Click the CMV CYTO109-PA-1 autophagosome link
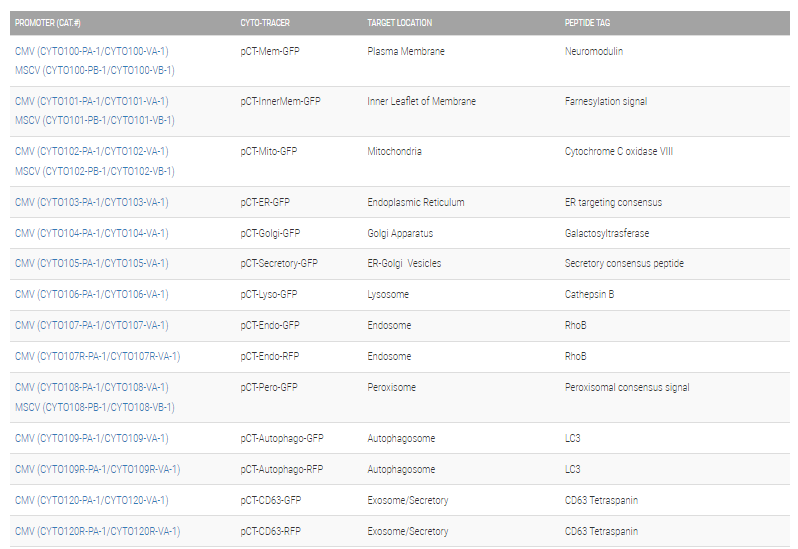The image size is (798, 549). coord(92,438)
